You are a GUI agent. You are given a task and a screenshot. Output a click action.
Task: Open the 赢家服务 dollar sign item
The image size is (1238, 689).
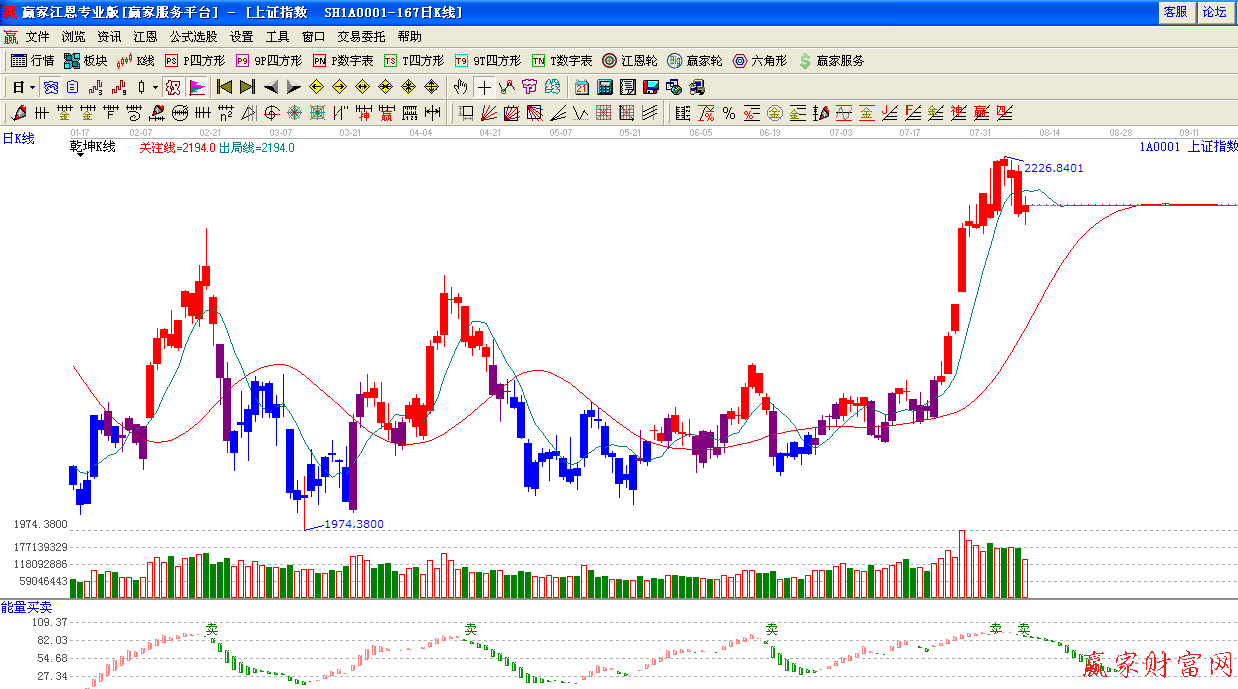831,61
